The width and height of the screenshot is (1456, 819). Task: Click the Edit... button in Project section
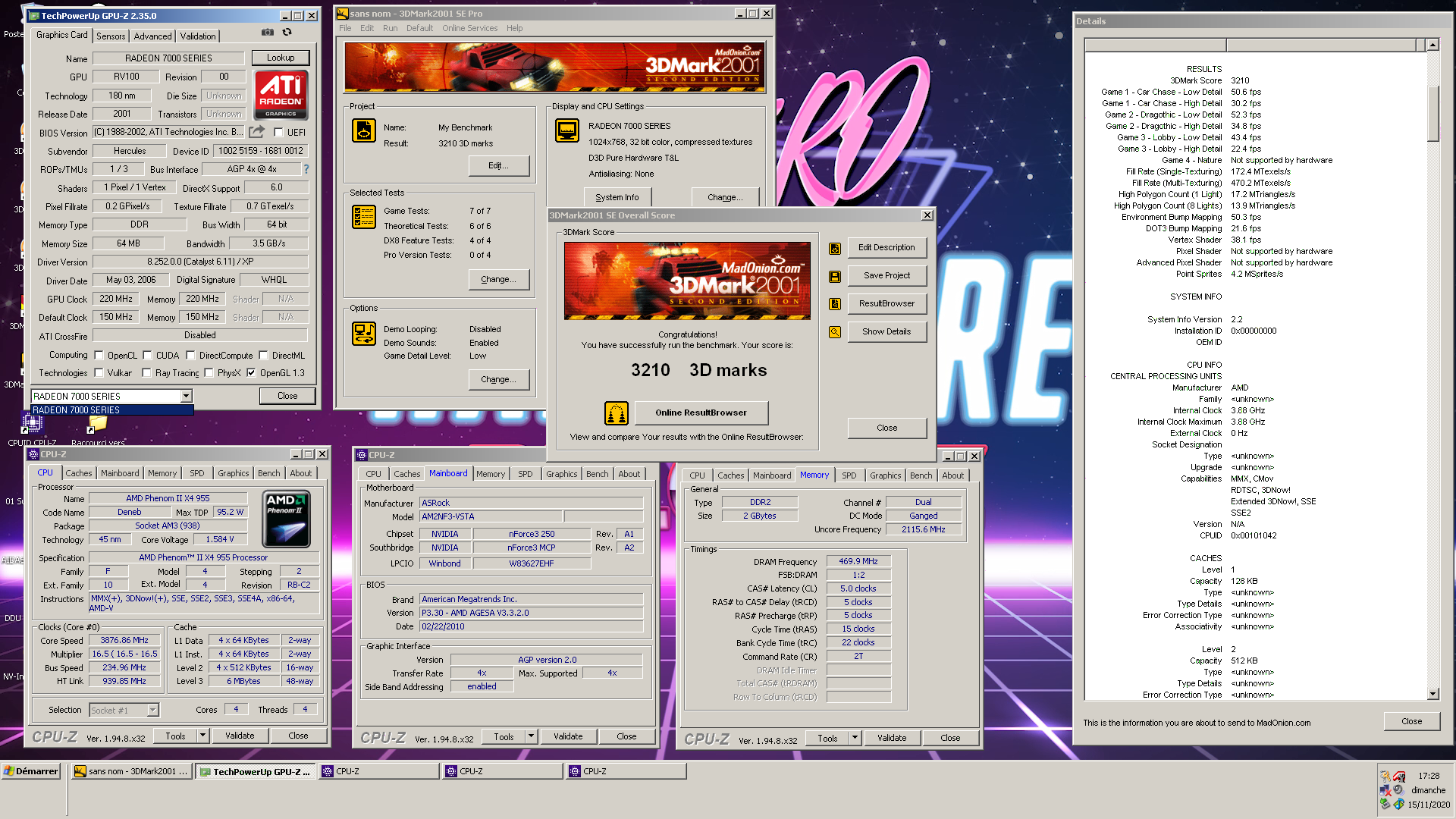(x=498, y=166)
